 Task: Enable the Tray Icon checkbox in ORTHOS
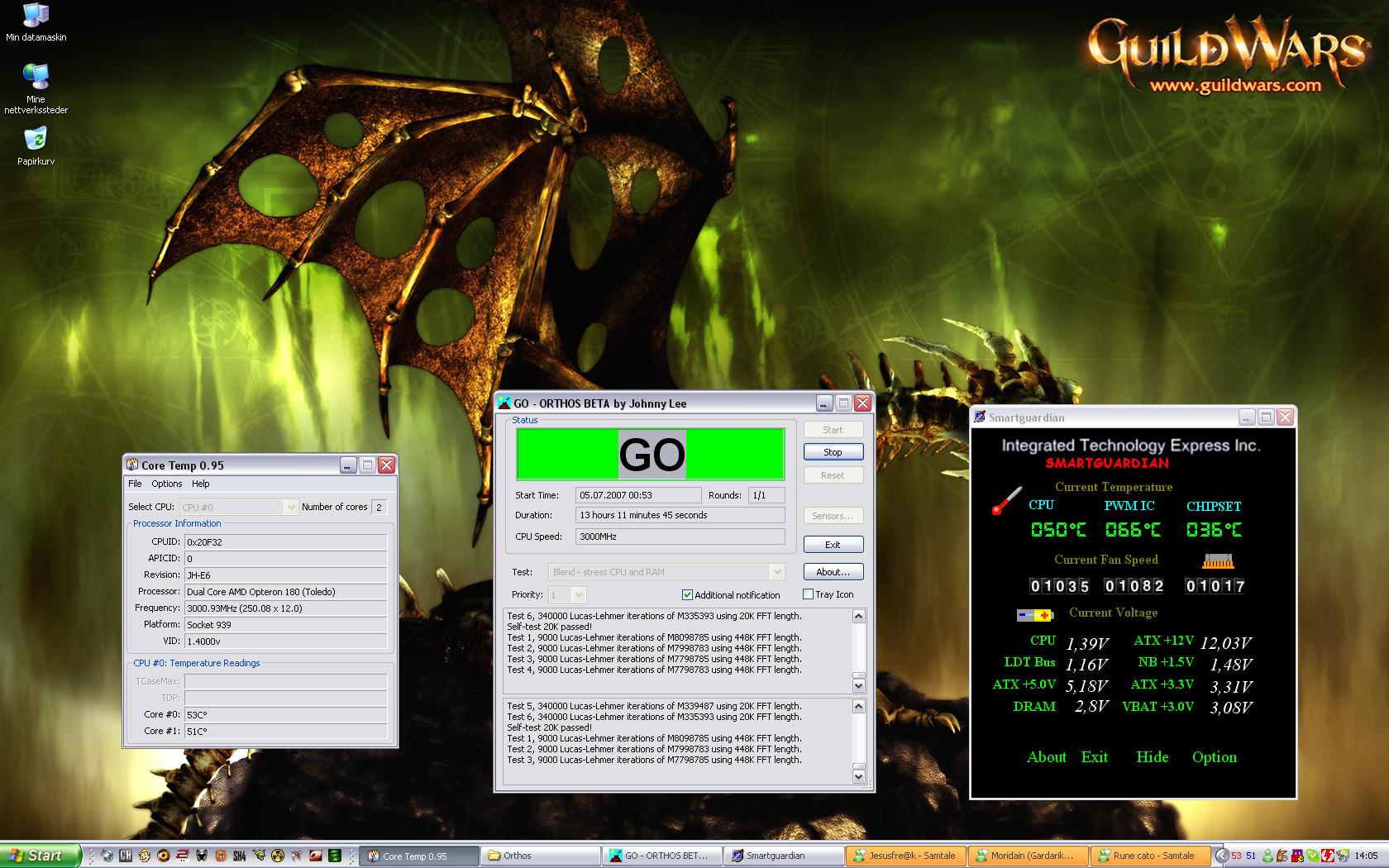pos(808,594)
